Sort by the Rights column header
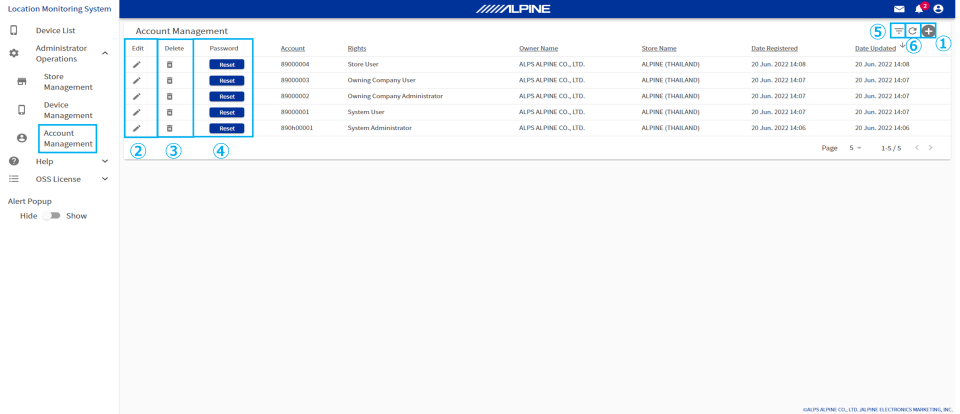The width and height of the screenshot is (960, 414). (x=357, y=48)
